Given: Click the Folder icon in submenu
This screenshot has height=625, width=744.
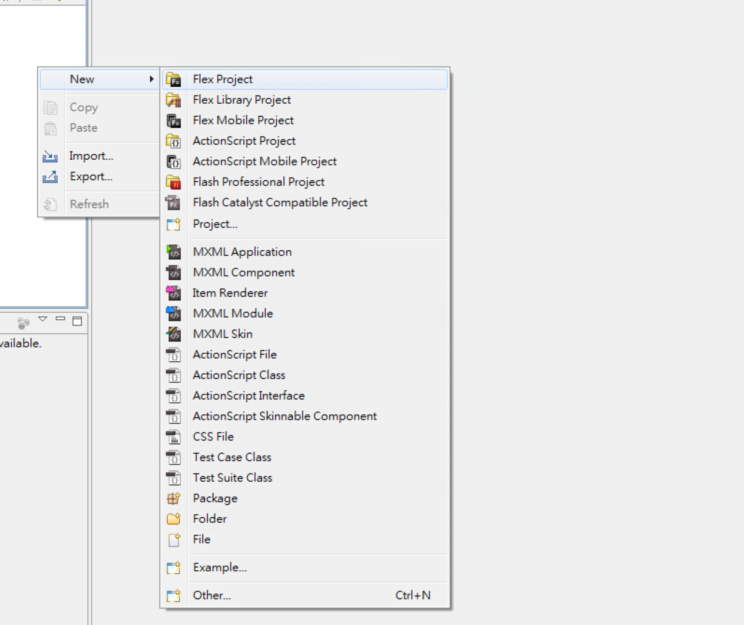Looking at the screenshot, I should 174,519.
